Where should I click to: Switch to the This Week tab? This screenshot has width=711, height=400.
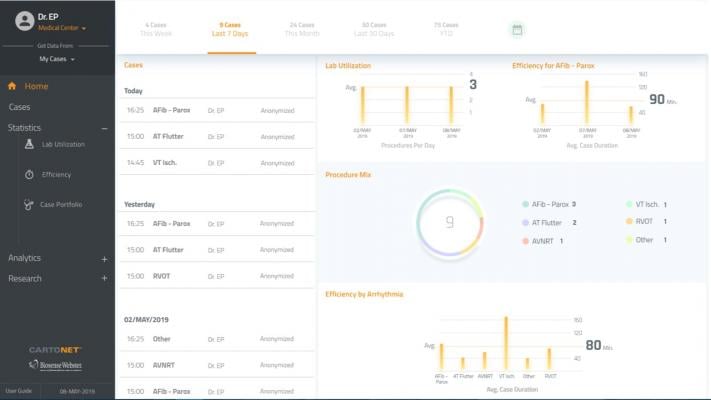(x=156, y=29)
